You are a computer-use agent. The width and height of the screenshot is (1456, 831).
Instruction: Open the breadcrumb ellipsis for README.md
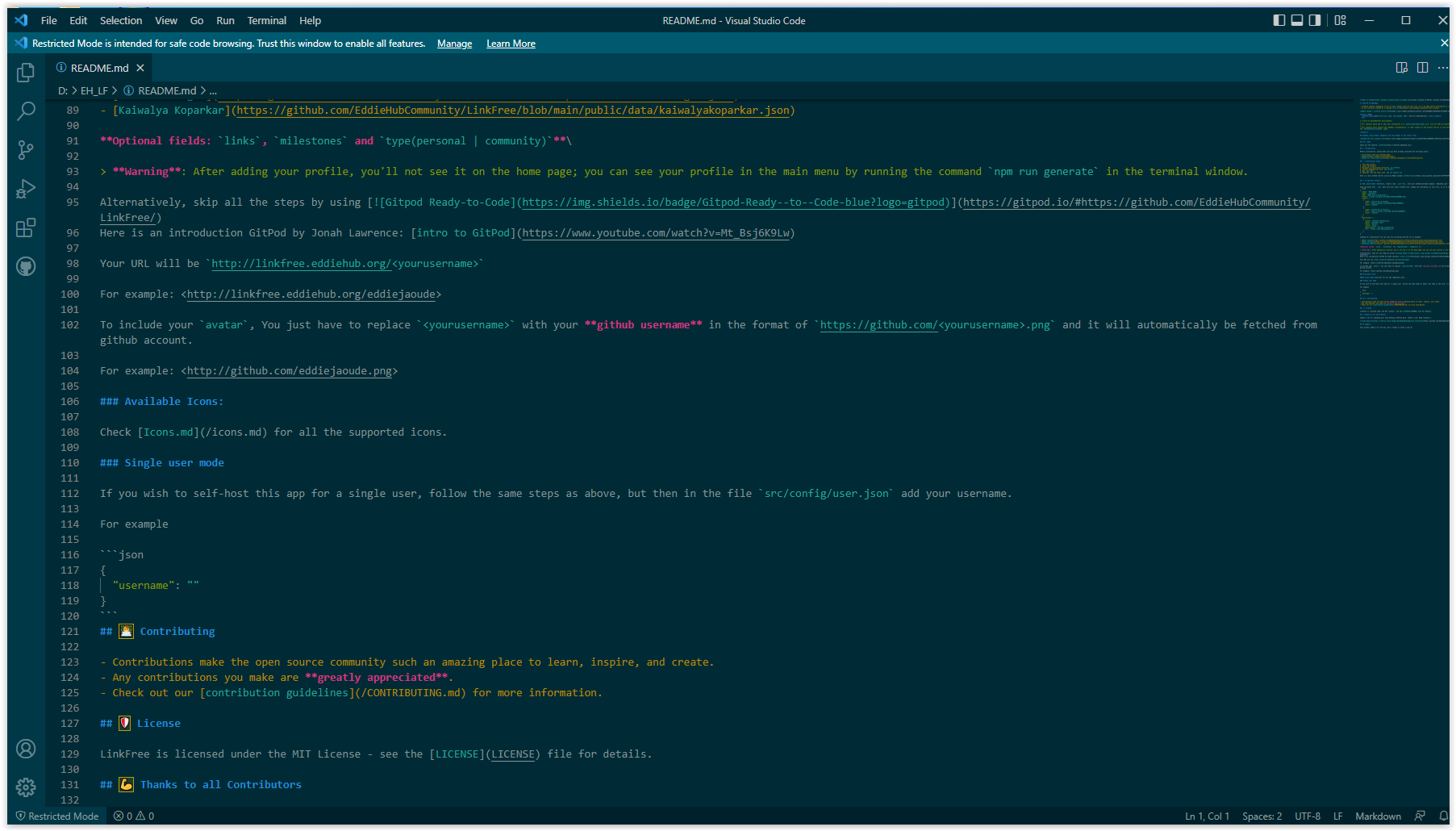click(213, 90)
